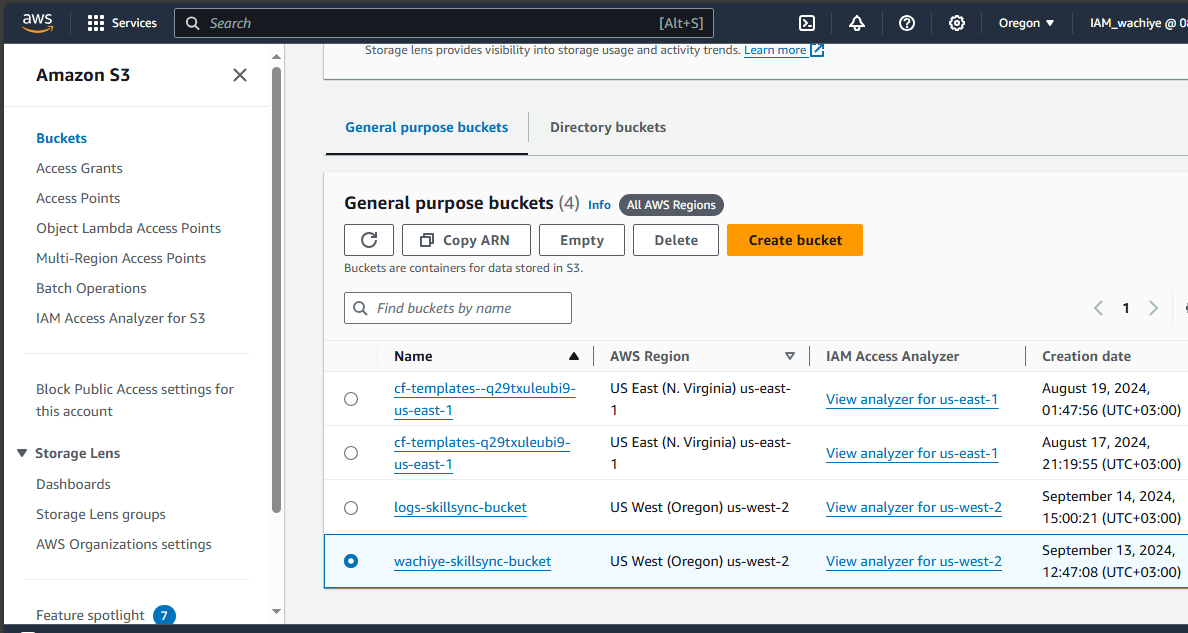Open the notifications bell
Screen dimensions: 1188x633
pos(856,22)
